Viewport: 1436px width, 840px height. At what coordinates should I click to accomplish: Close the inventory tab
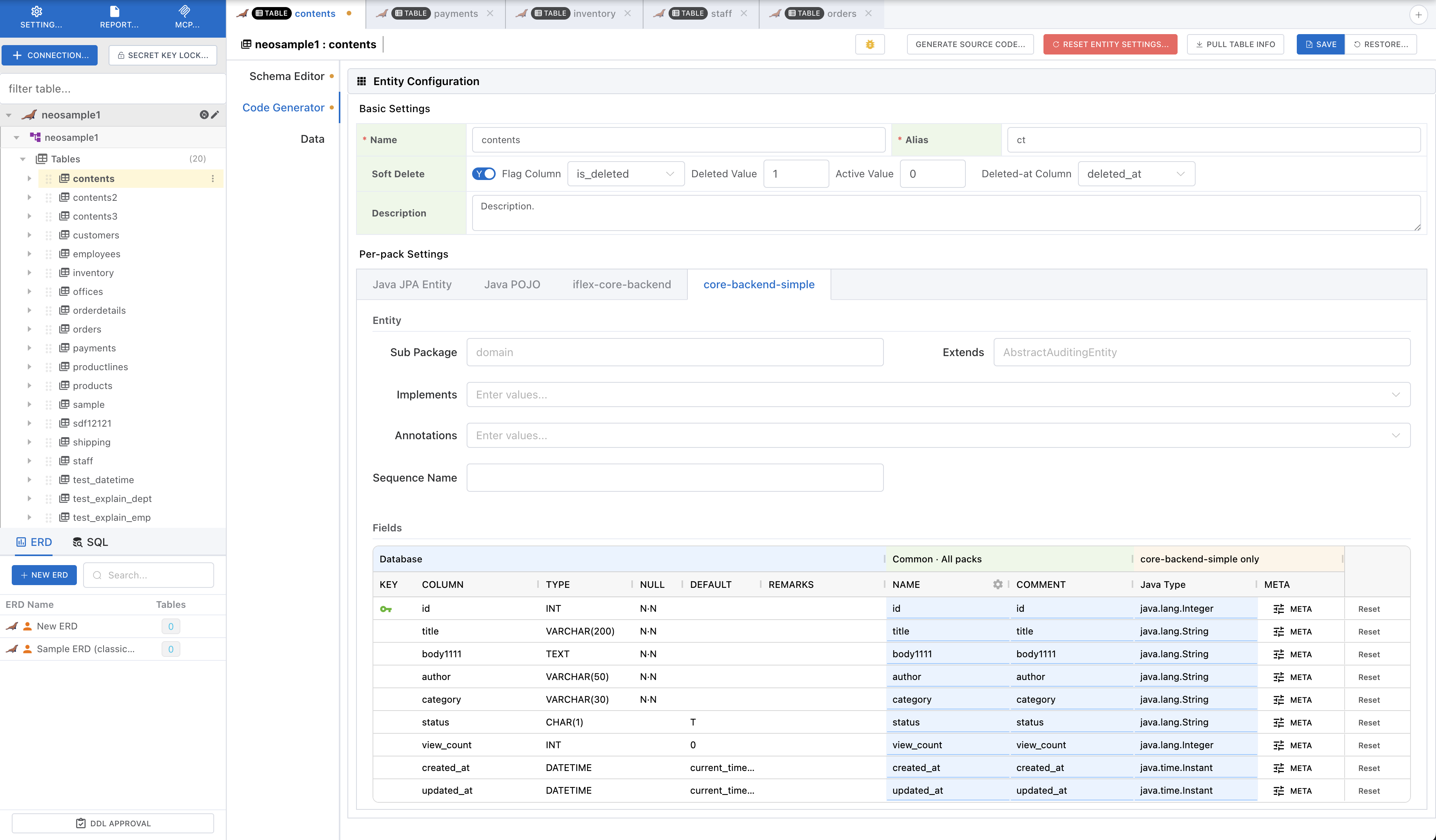[627, 13]
